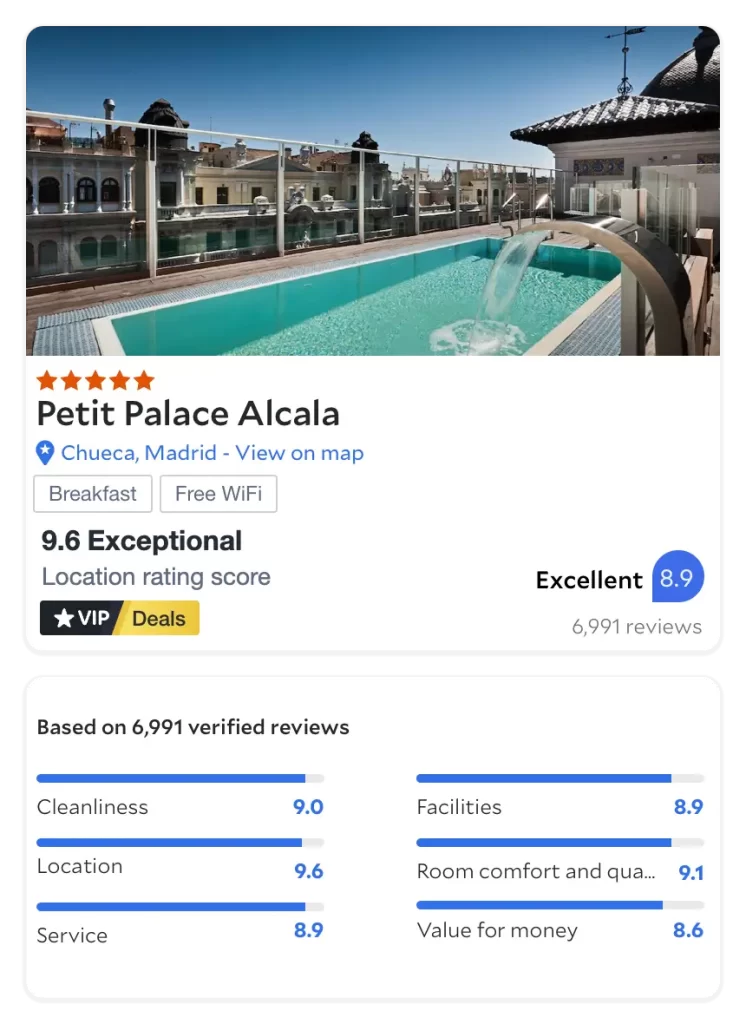
Task: Select the Breakfast amenity tag
Action: (93, 494)
